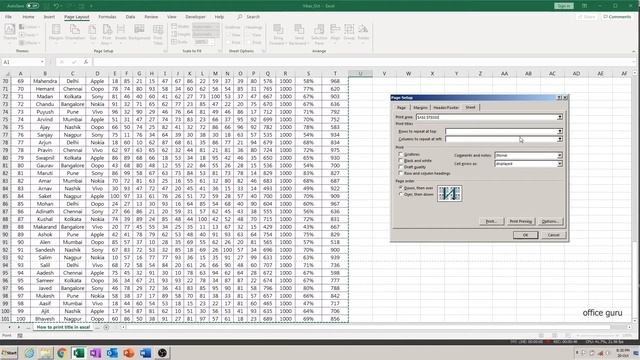Switch to the Page tab in dialog
Viewport: 640px width, 360px height.
(401, 107)
